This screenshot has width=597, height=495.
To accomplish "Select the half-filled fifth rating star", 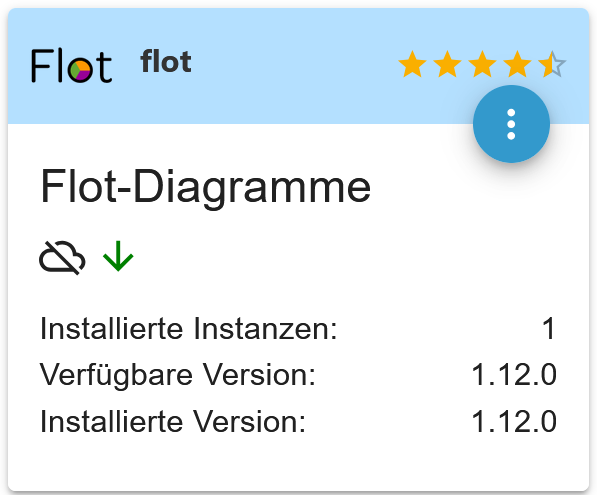I will point(552,64).
